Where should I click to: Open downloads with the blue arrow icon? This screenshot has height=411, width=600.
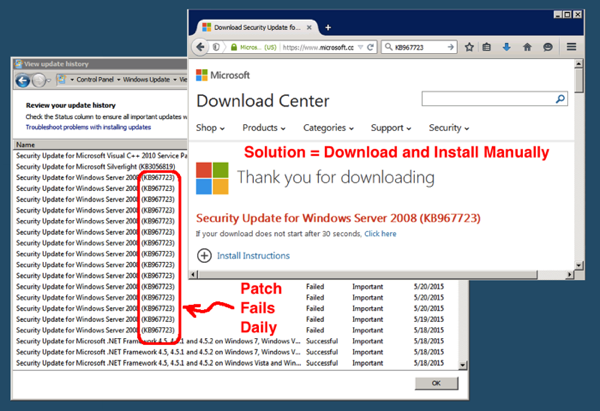coord(507,47)
